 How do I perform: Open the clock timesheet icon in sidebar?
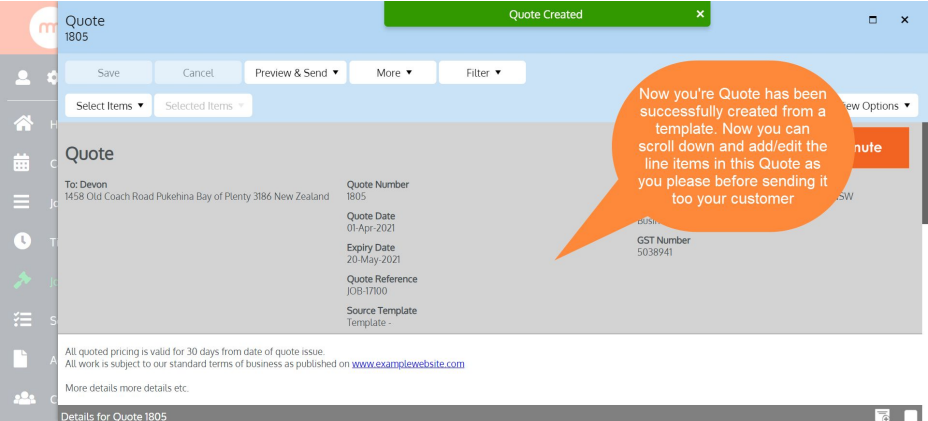point(22,240)
